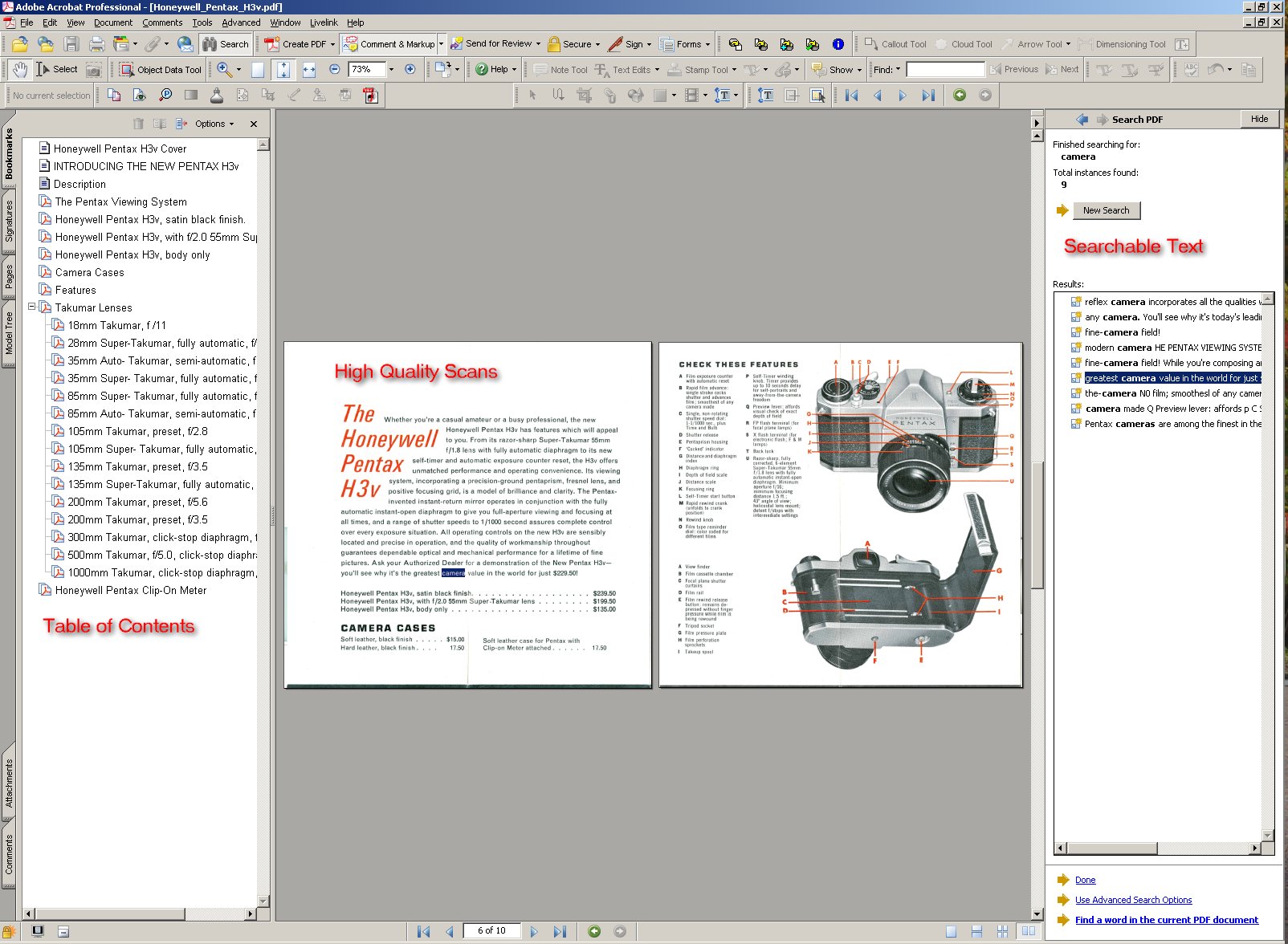The width and height of the screenshot is (1288, 944).
Task: Select the Object Data Tool
Action: tap(161, 70)
